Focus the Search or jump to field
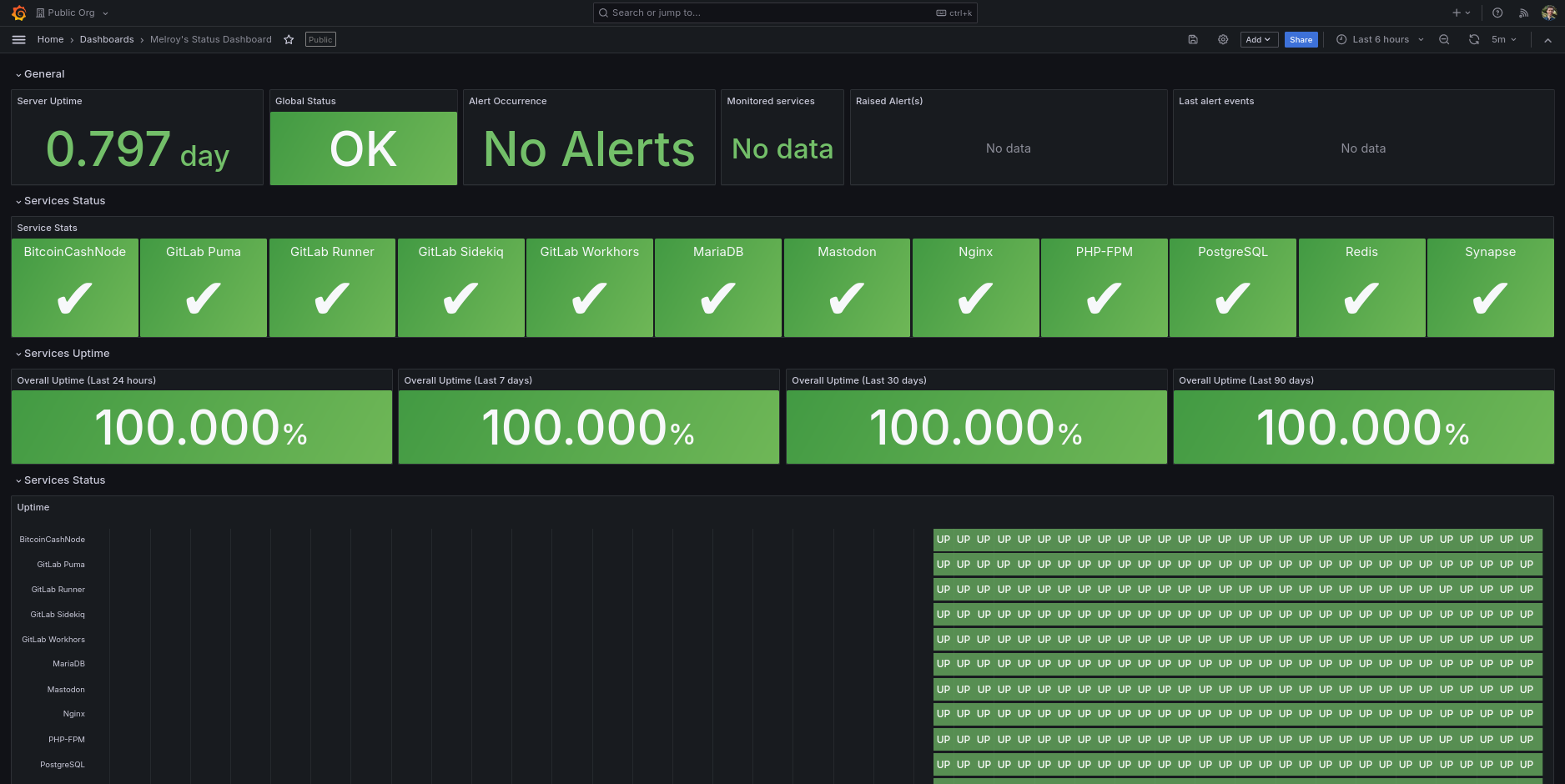The width and height of the screenshot is (1565, 784). (784, 13)
